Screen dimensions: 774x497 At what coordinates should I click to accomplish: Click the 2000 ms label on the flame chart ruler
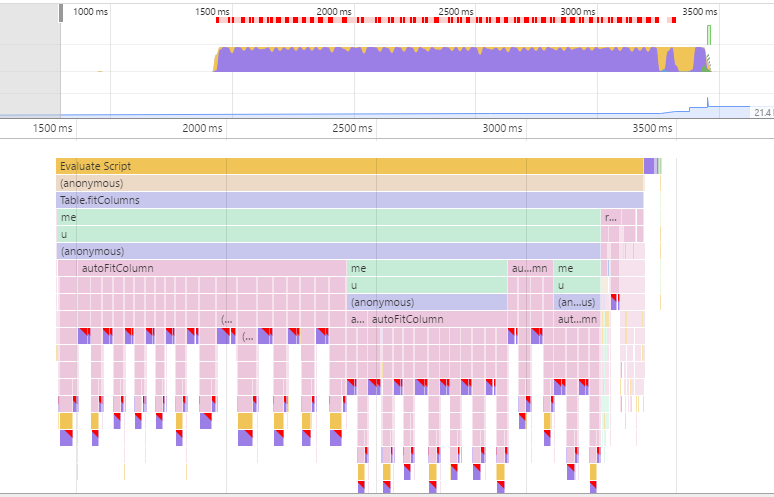click(202, 128)
